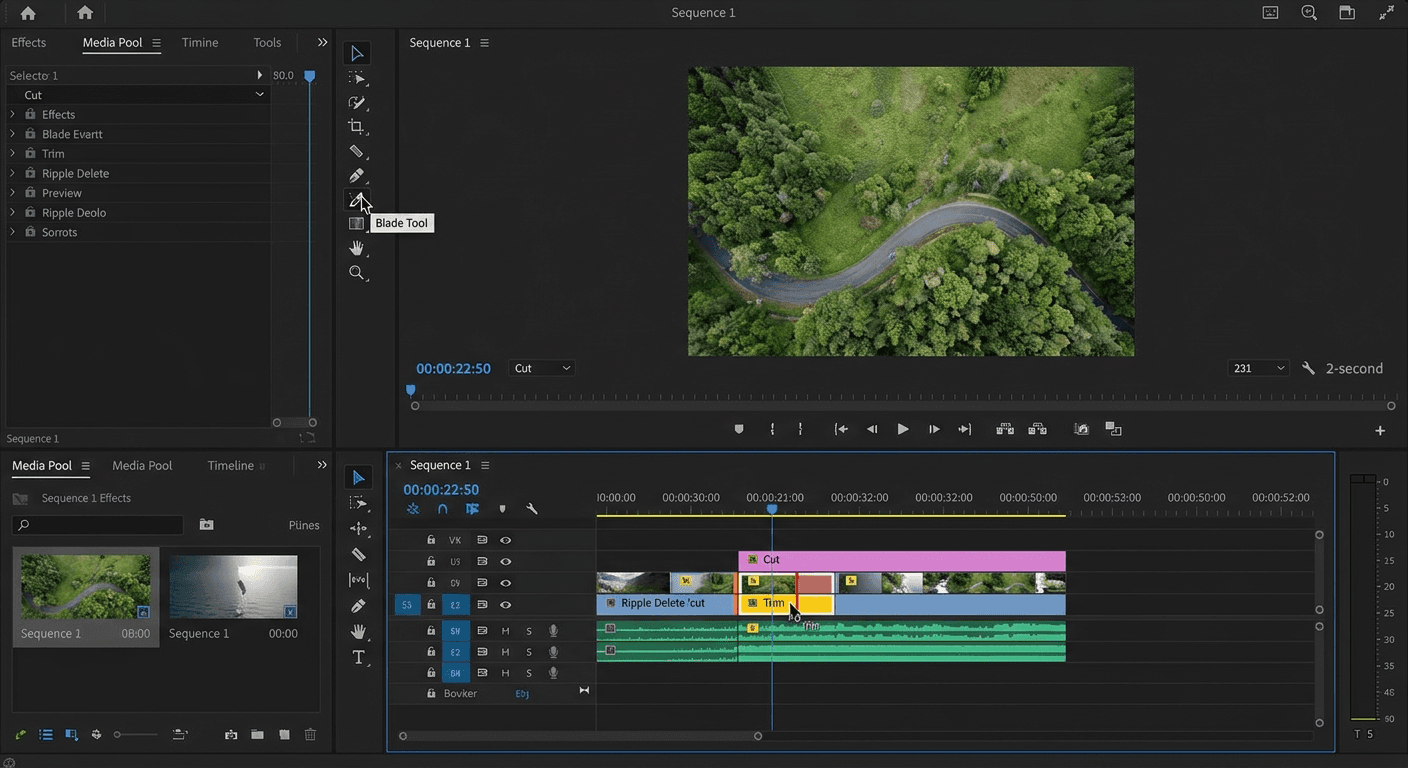Click the trash icon in Media Pool footer
Image resolution: width=1408 pixels, height=768 pixels.
(x=310, y=735)
